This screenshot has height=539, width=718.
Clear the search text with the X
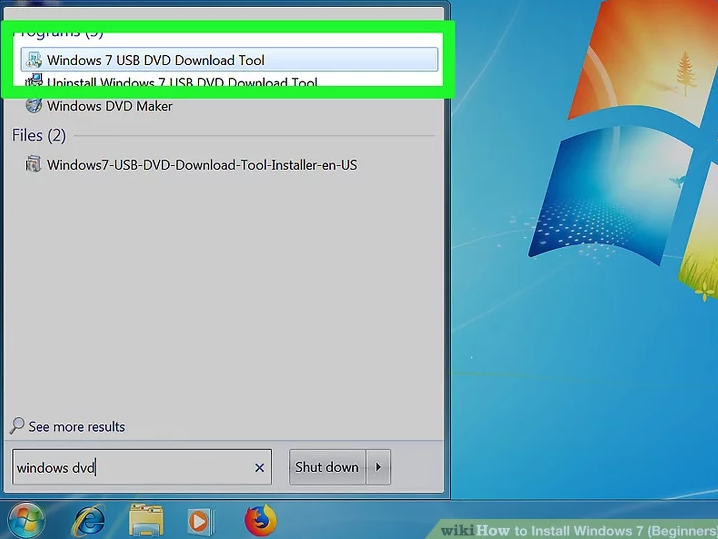point(260,467)
